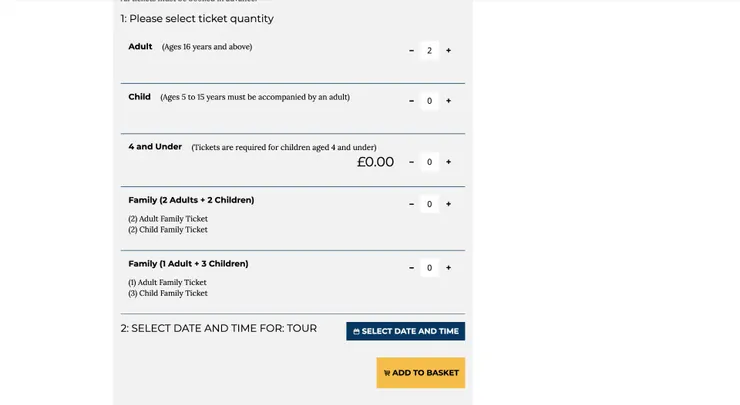The image size is (740, 405).
Task: Increase Adult ticket quantity with plus
Action: click(448, 51)
